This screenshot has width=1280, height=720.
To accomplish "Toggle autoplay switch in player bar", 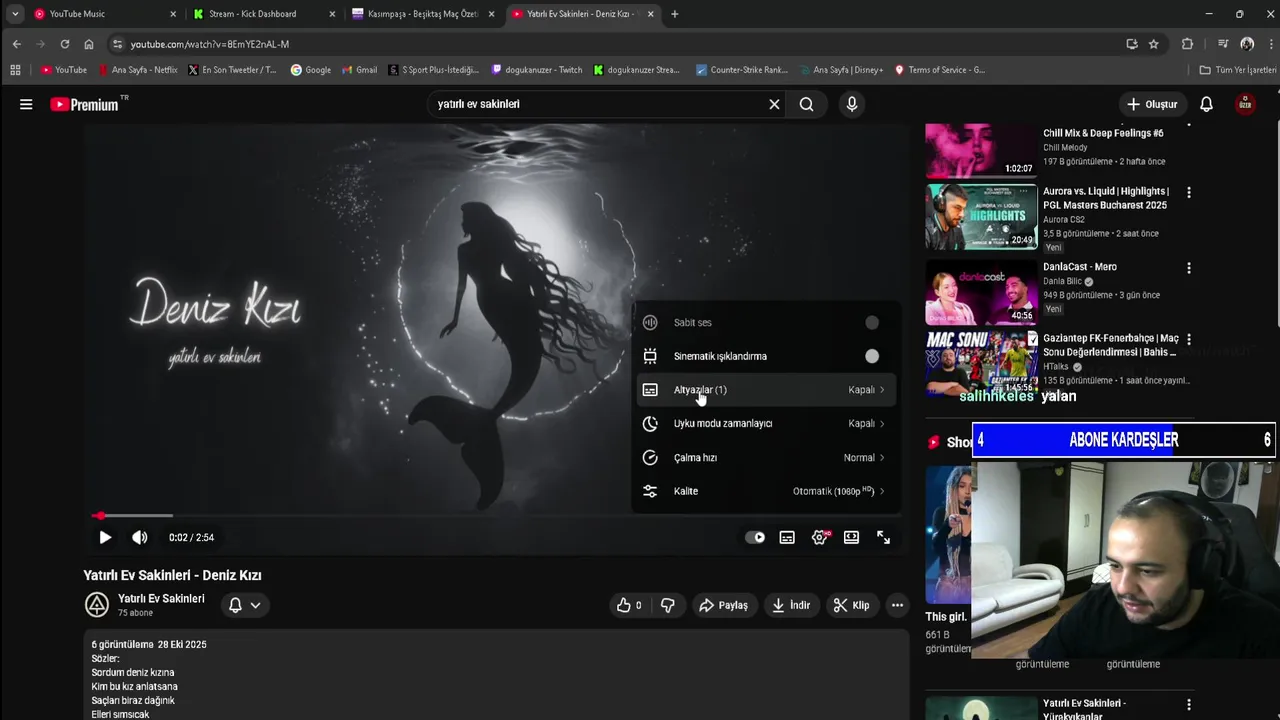I will click(755, 537).
